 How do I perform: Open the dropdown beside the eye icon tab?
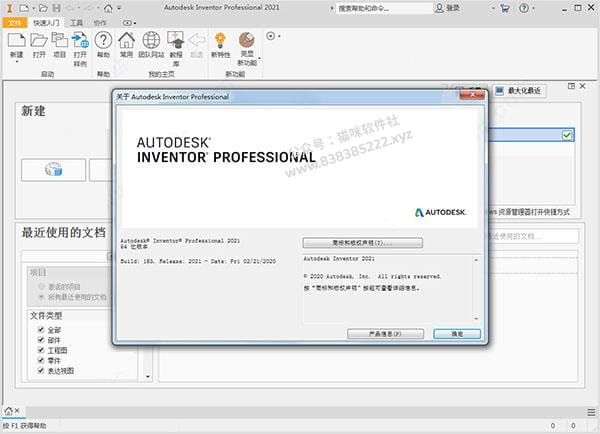click(x=135, y=23)
